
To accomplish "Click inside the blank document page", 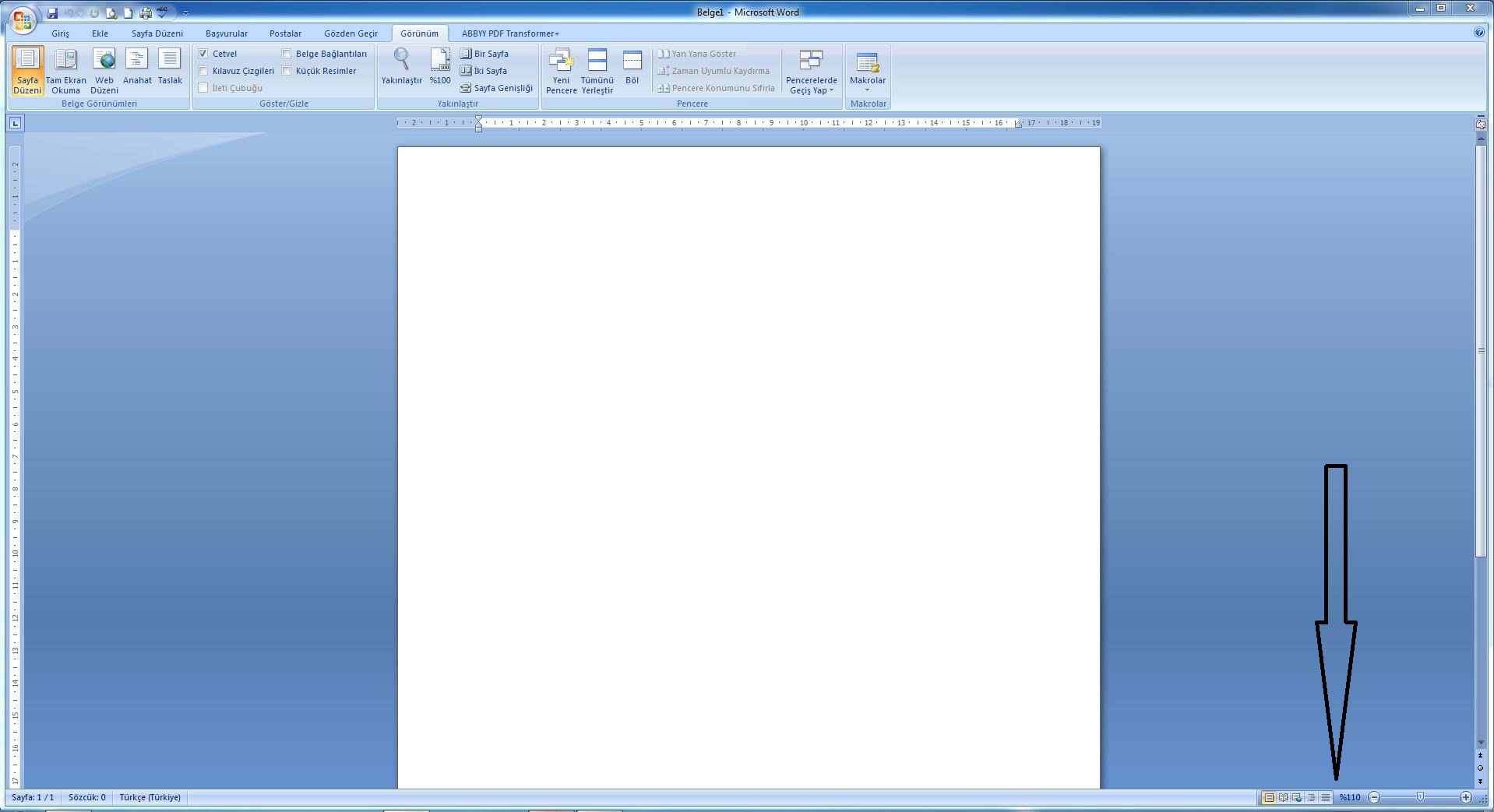I will (749, 467).
